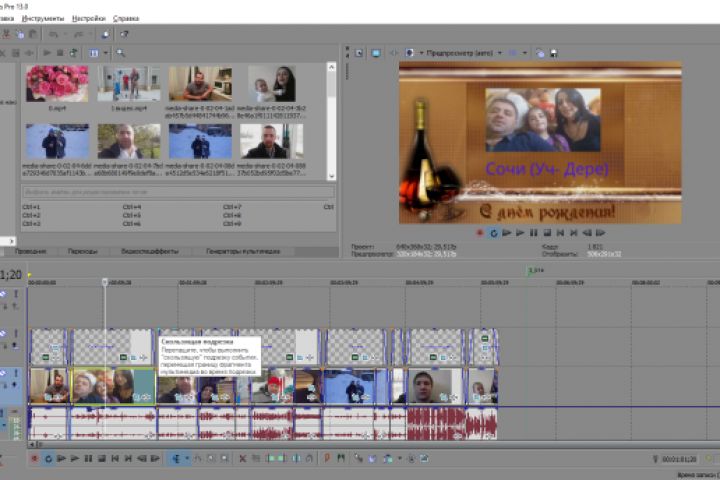Open Project Video Properties in preview toolbar
The image size is (720, 480).
pyautogui.click(x=359, y=53)
